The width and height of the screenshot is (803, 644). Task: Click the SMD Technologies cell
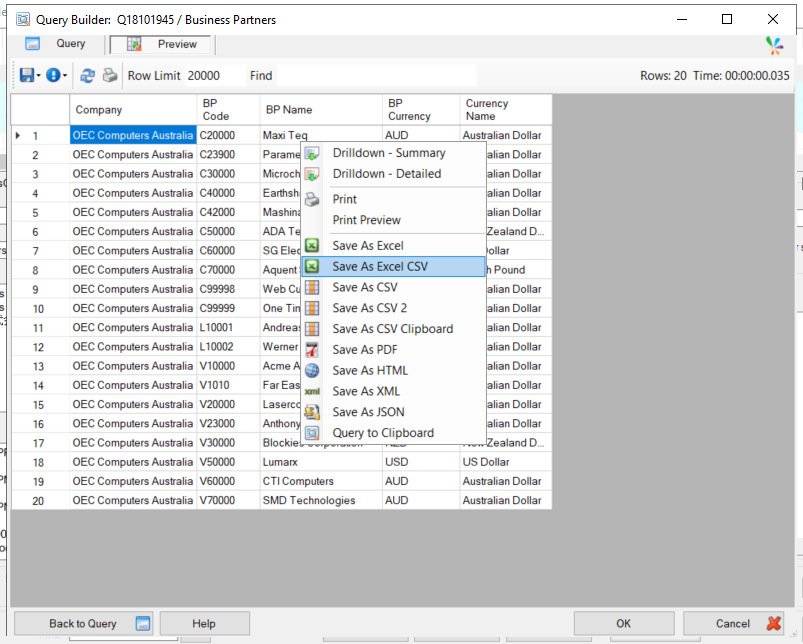click(x=321, y=501)
